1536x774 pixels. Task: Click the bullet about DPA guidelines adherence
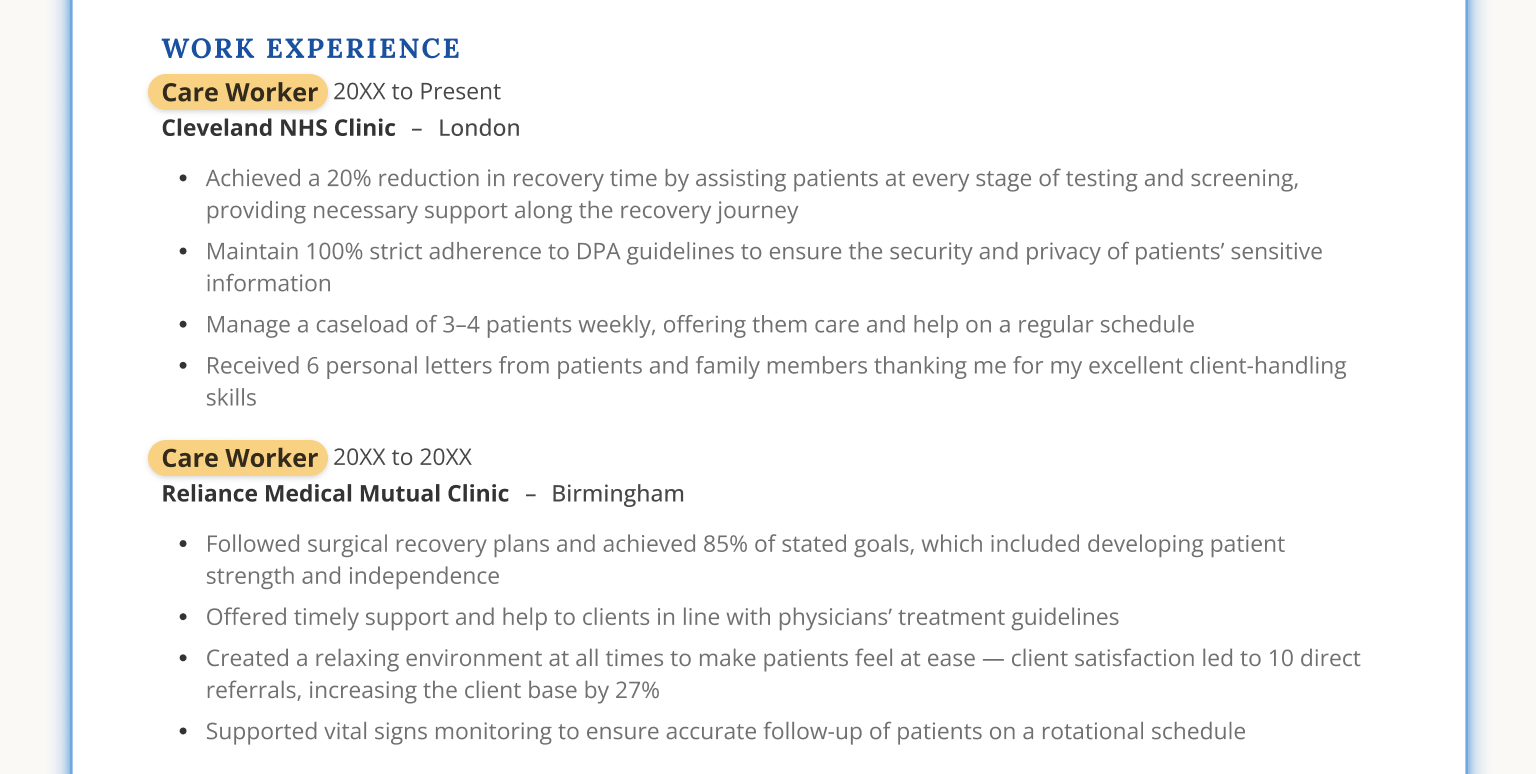coord(763,251)
